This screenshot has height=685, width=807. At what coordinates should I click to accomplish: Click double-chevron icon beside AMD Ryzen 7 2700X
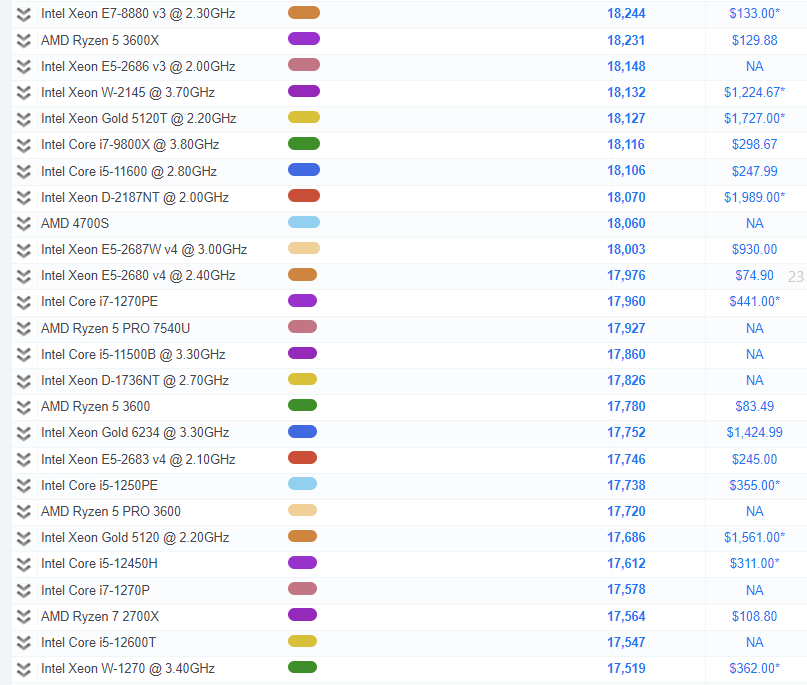click(24, 616)
